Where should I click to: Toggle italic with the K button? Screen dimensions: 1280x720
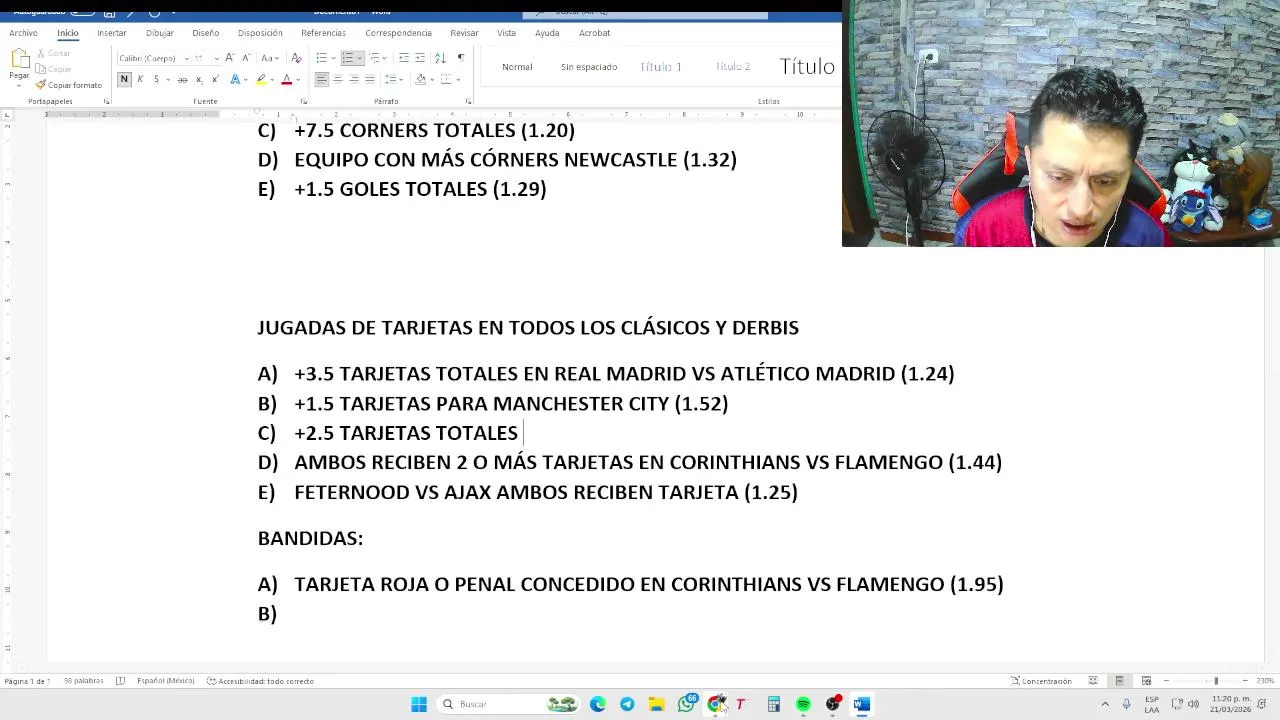(x=140, y=79)
